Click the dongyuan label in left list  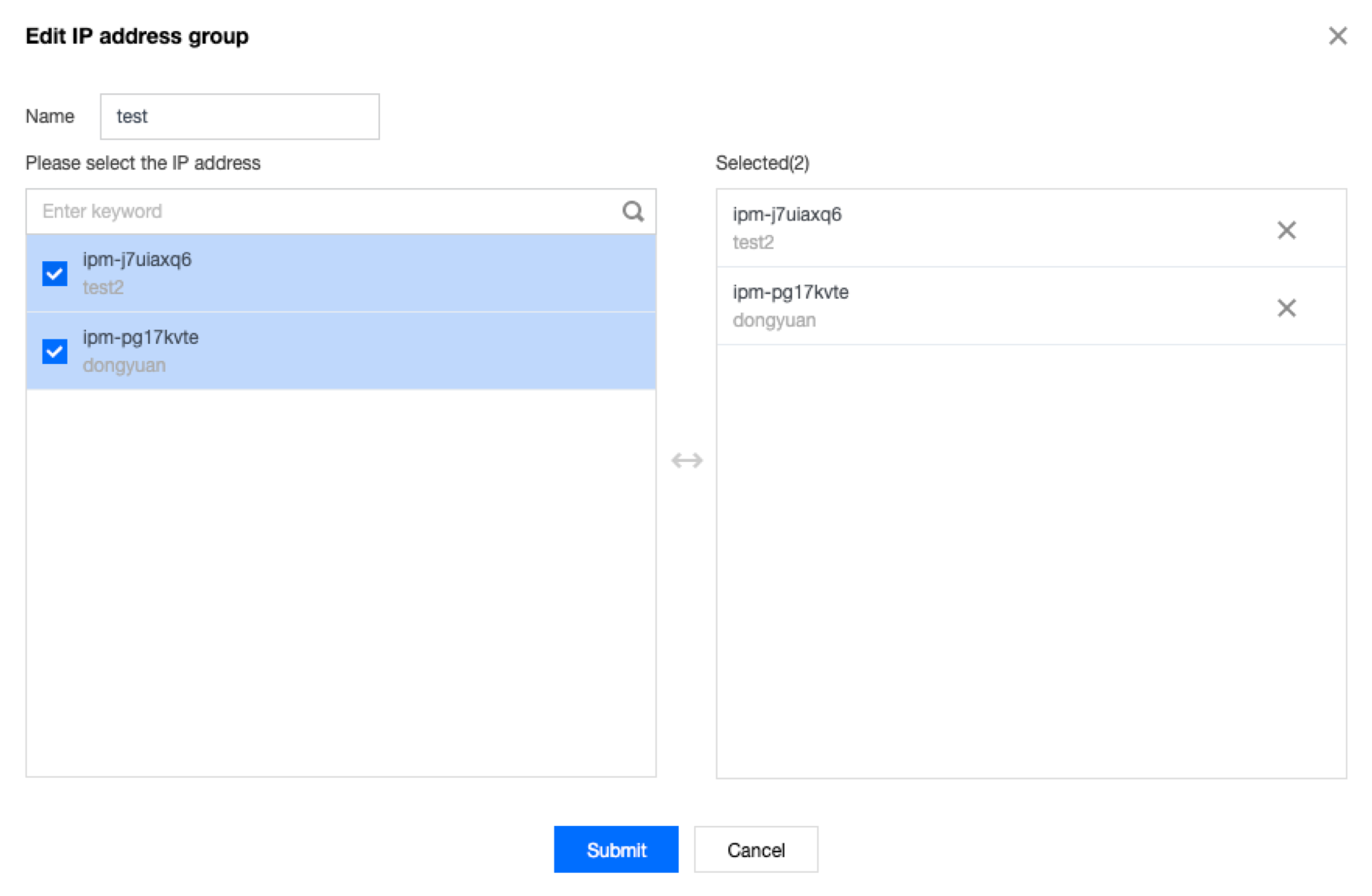point(124,366)
